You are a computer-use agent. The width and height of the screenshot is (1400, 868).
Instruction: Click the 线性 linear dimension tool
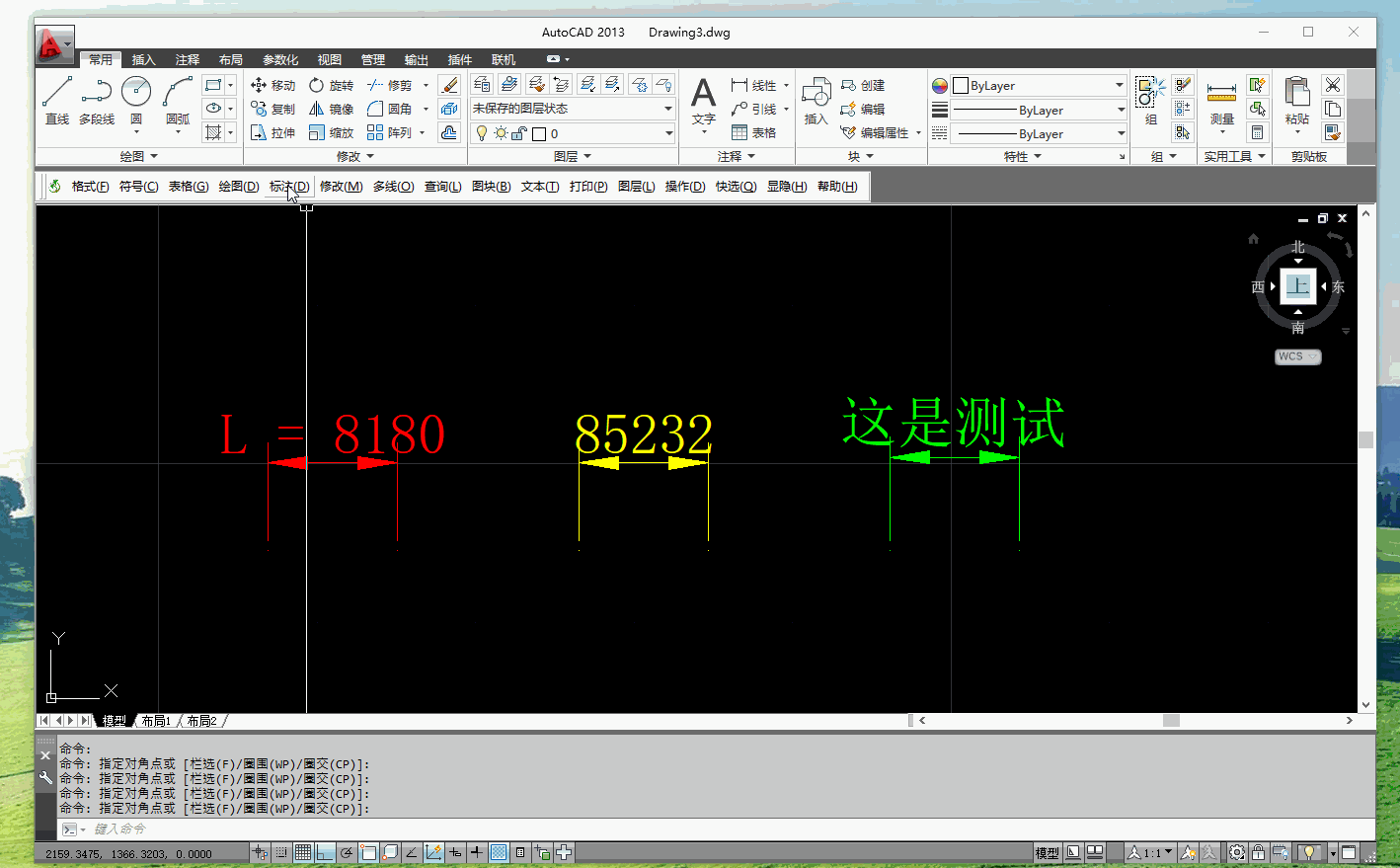click(x=754, y=85)
